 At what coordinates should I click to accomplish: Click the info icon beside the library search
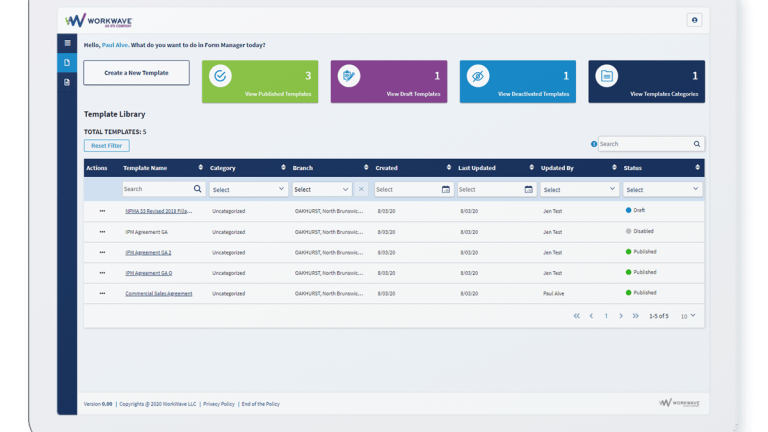pyautogui.click(x=594, y=144)
